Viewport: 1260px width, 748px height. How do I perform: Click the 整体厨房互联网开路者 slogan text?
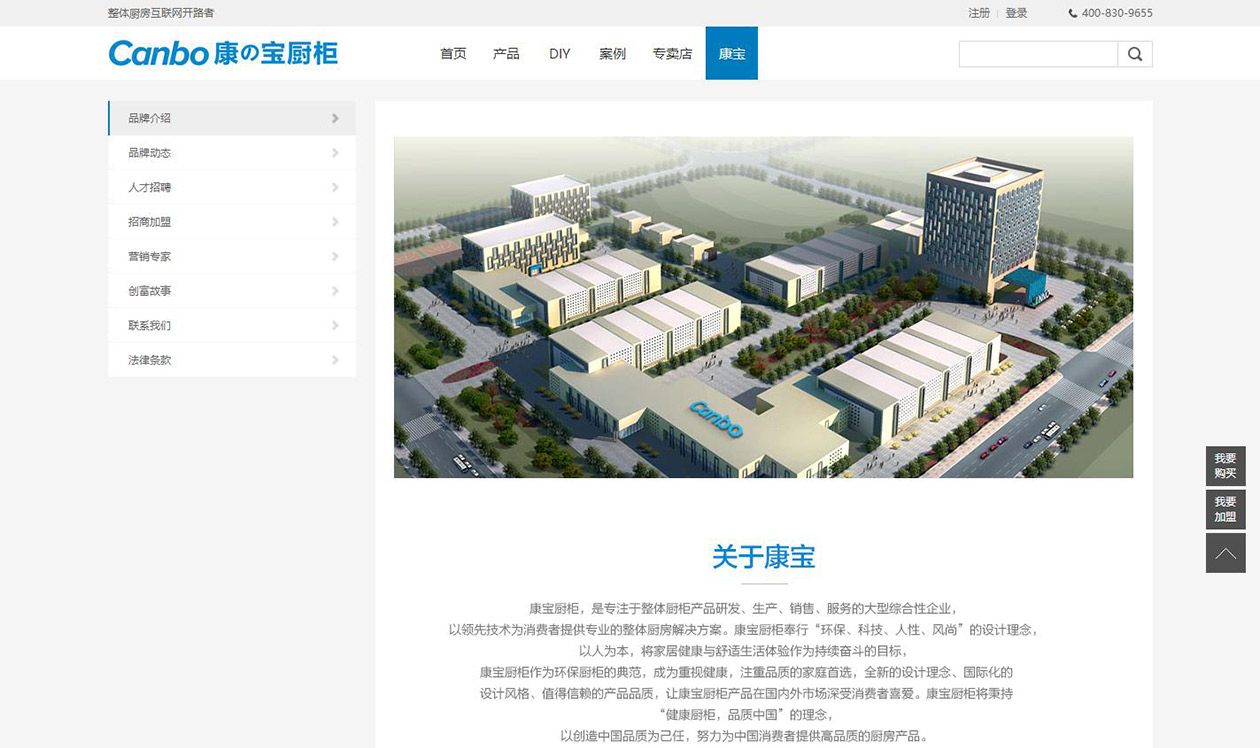tap(161, 13)
